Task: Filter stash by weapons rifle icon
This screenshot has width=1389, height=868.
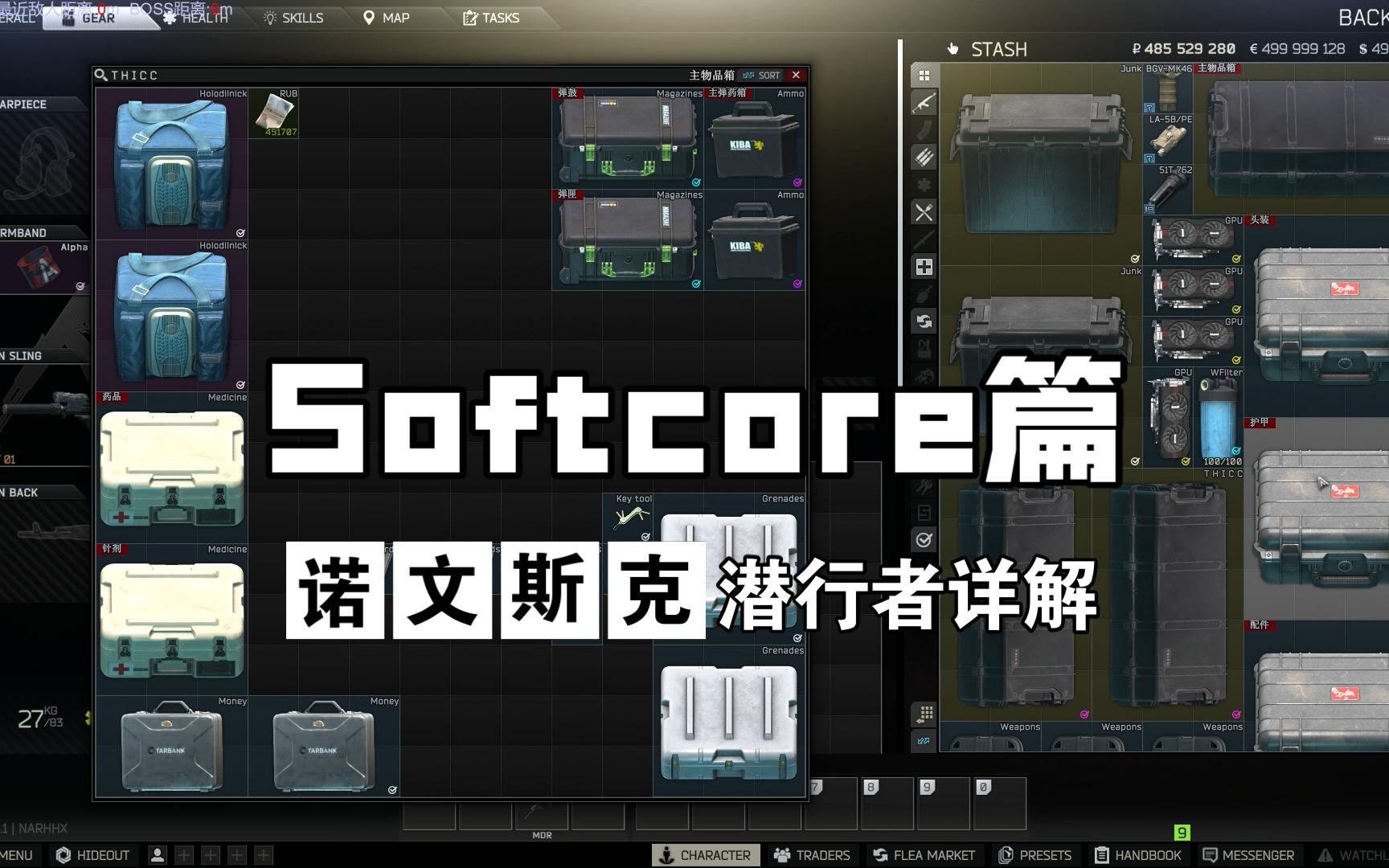Action: pos(924,103)
